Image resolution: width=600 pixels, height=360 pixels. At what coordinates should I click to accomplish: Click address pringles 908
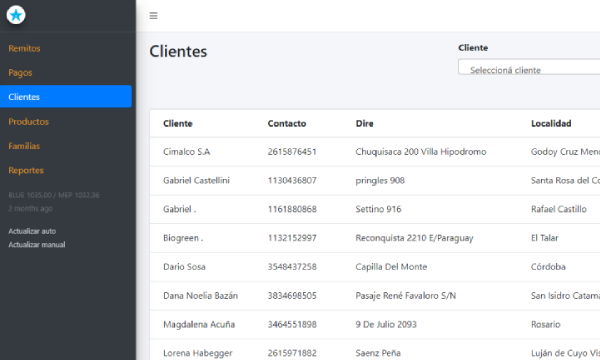pyautogui.click(x=380, y=181)
